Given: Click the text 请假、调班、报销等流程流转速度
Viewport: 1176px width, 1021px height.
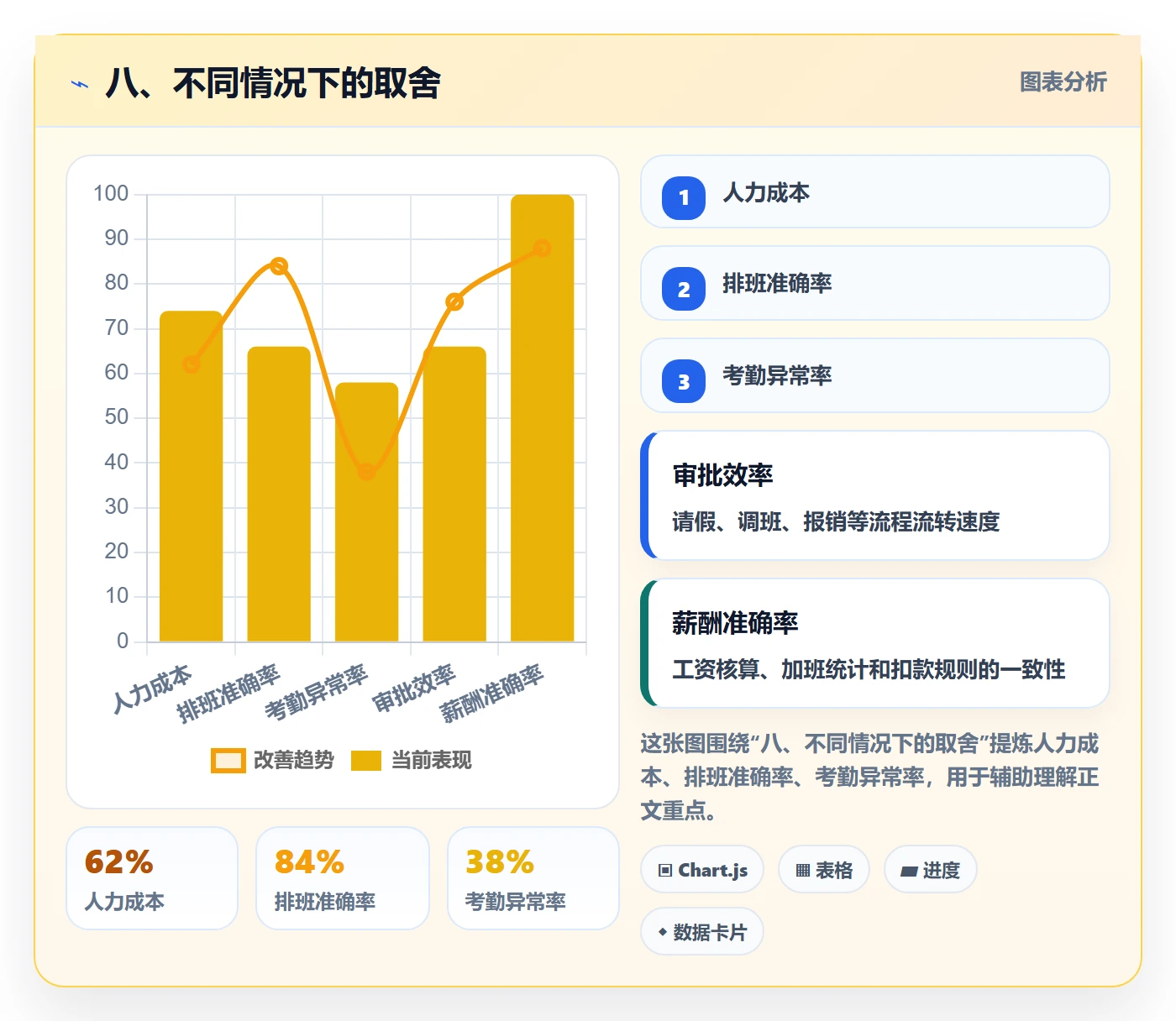Looking at the screenshot, I should pos(836,522).
